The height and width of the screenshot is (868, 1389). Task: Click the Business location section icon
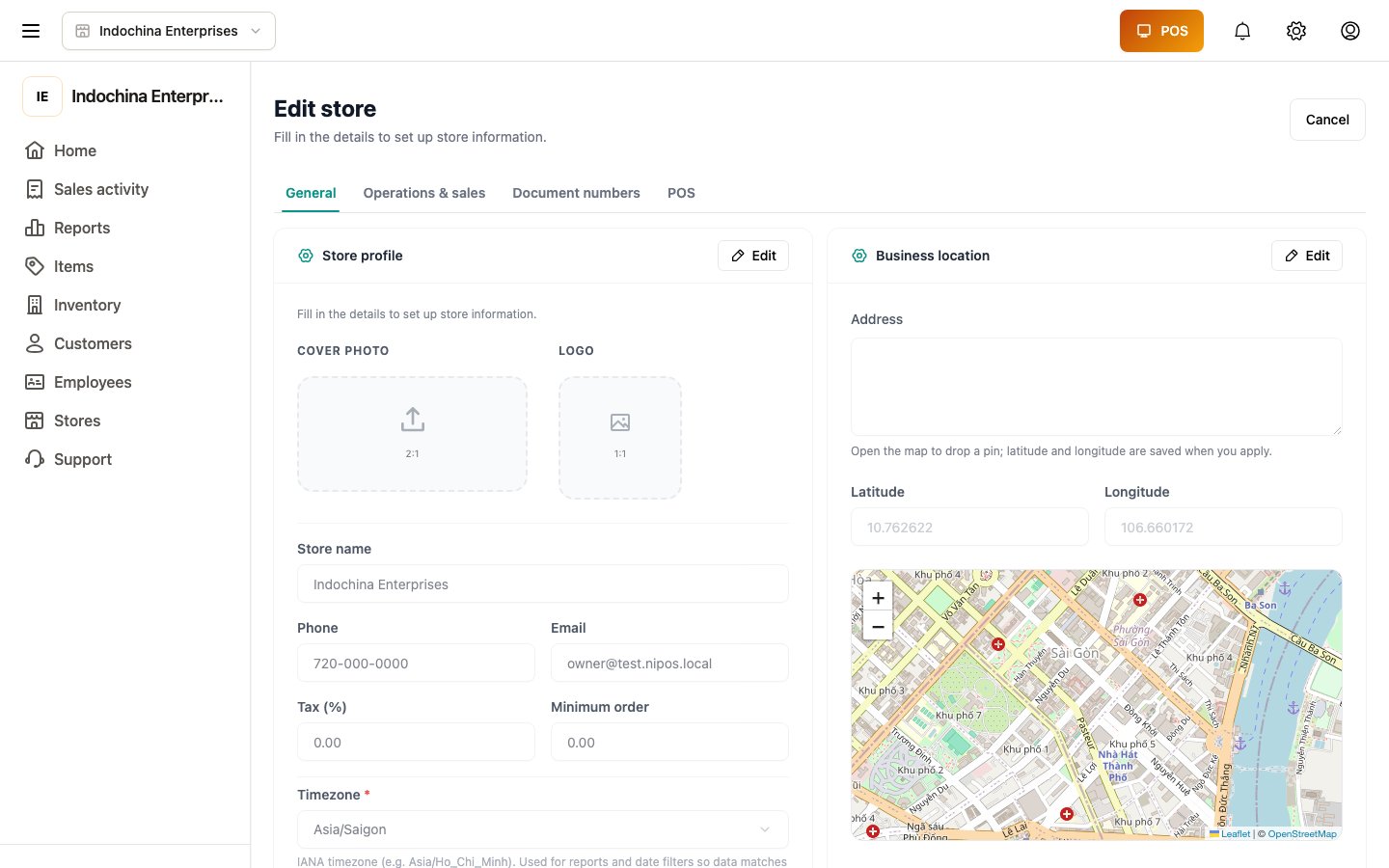(x=859, y=256)
